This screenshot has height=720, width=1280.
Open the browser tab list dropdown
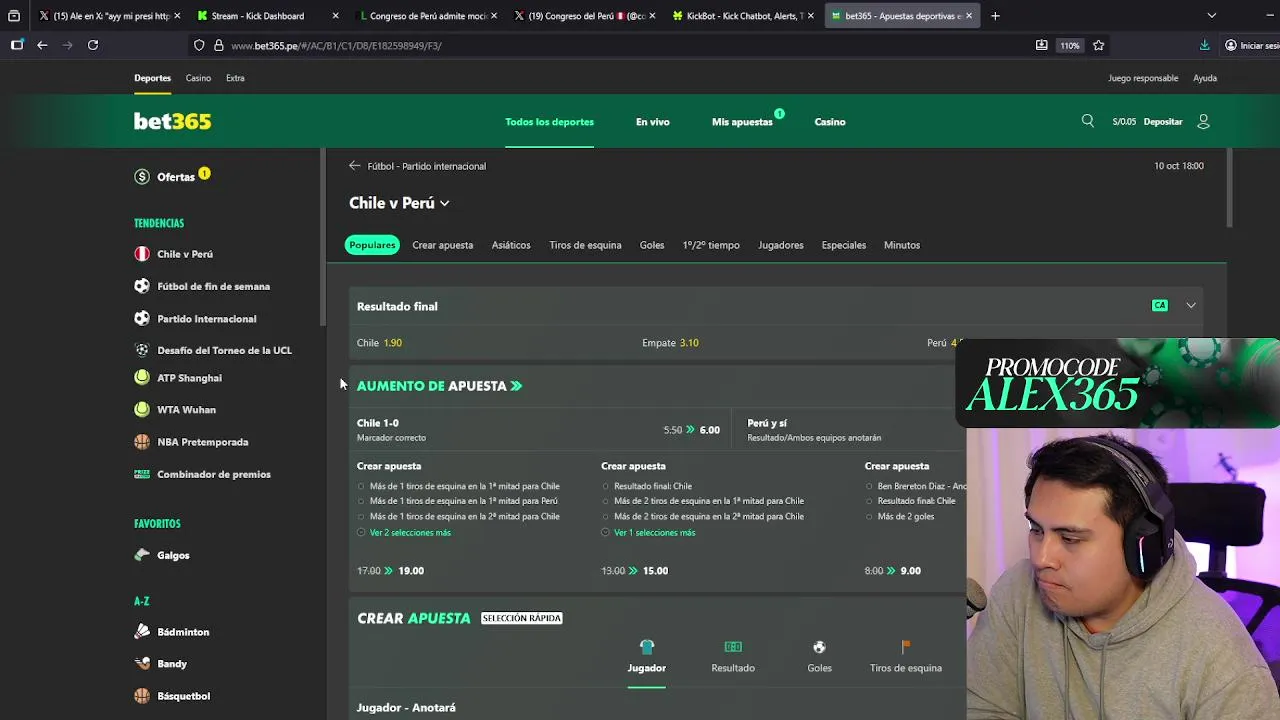pos(1212,16)
